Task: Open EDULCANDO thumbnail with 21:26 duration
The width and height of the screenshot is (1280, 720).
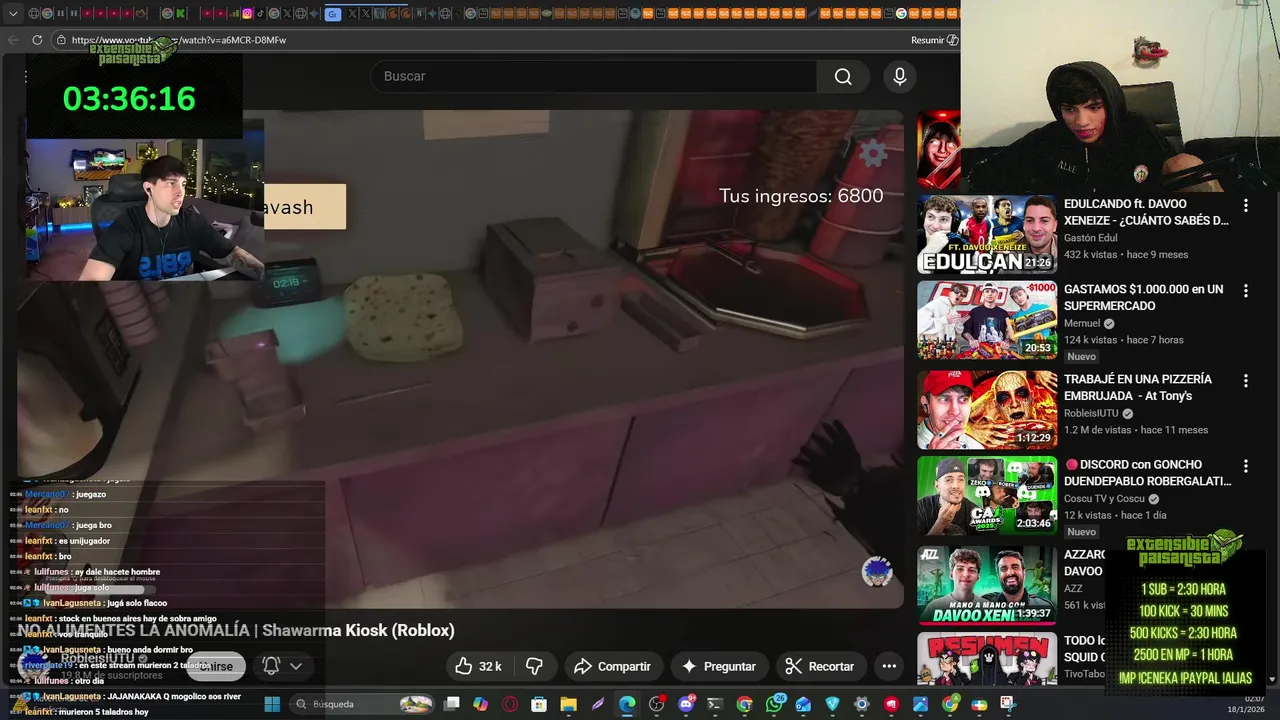Action: click(987, 234)
